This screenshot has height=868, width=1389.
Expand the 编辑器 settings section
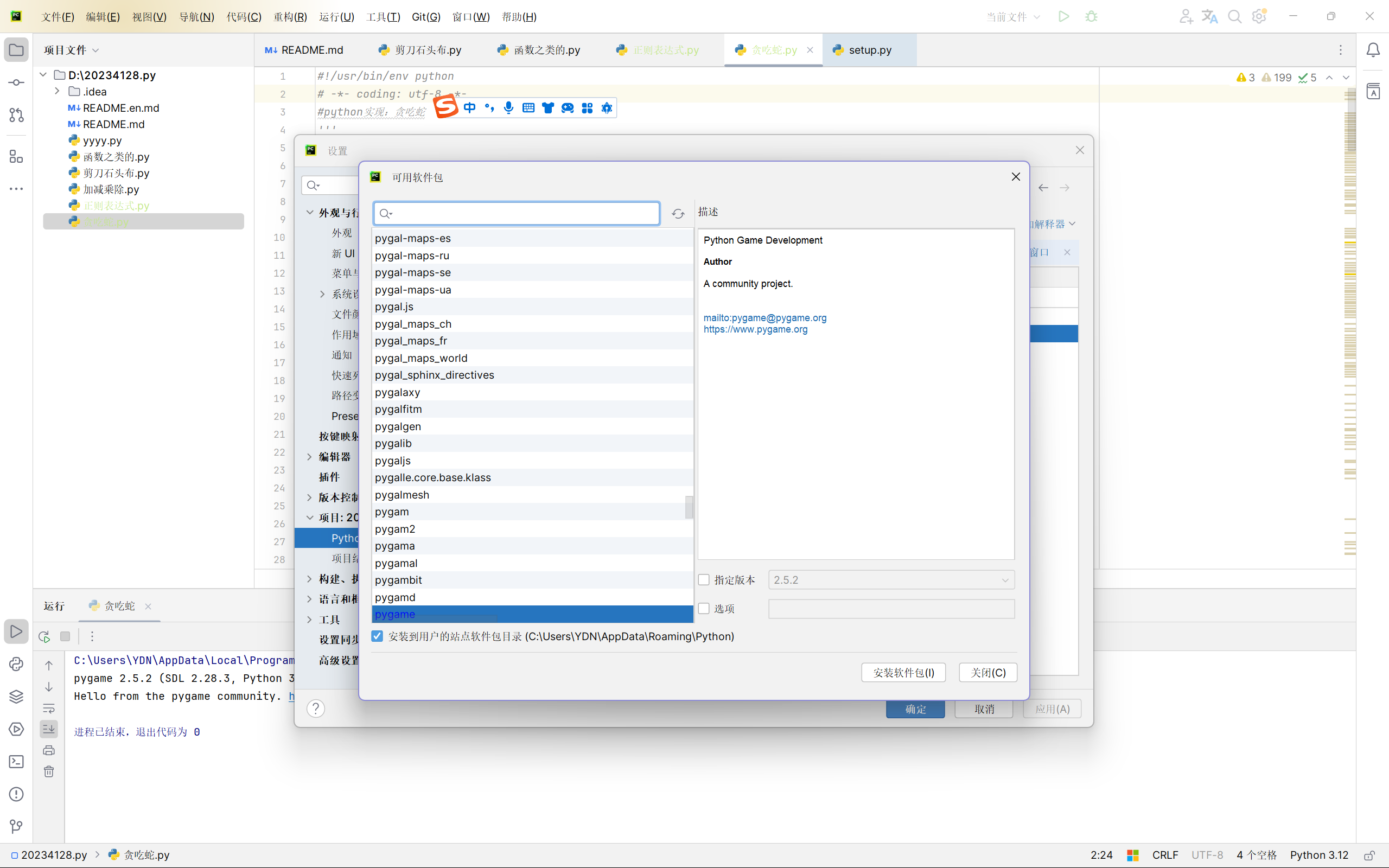[310, 457]
